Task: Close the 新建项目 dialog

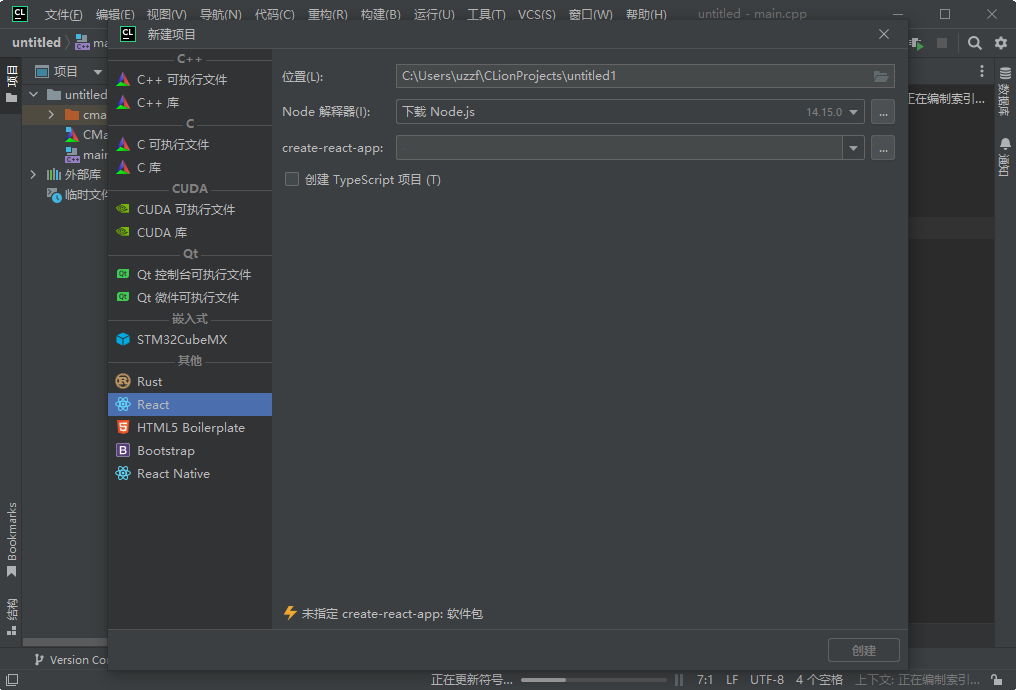Action: [x=884, y=34]
